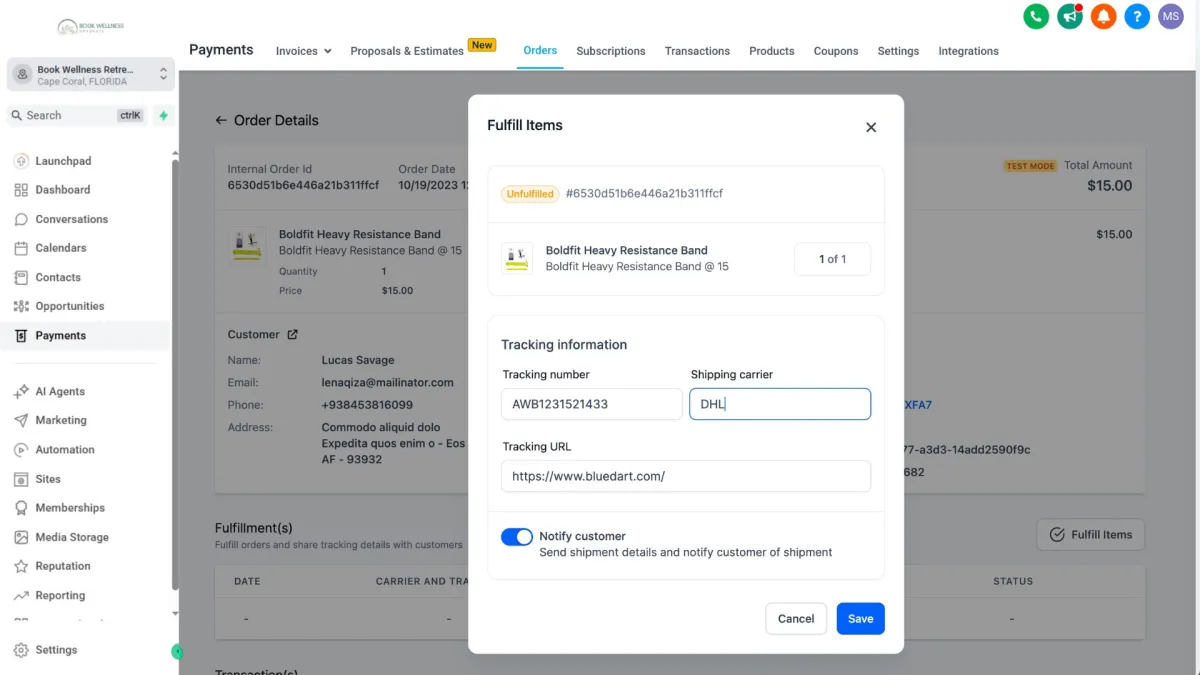Click the Memberships sidebar icon
This screenshot has width=1200, height=675.
pyautogui.click(x=21, y=508)
